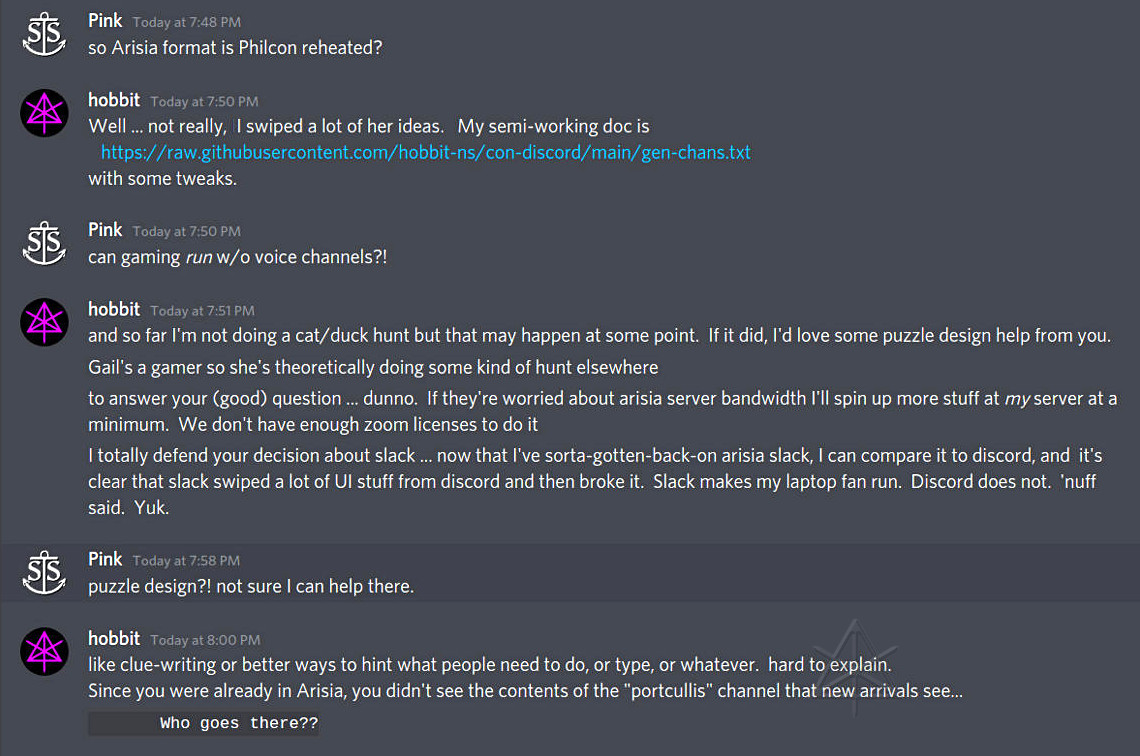1140x756 pixels.
Task: Open Pink's profile name at 7:58 PM
Action: [105, 559]
